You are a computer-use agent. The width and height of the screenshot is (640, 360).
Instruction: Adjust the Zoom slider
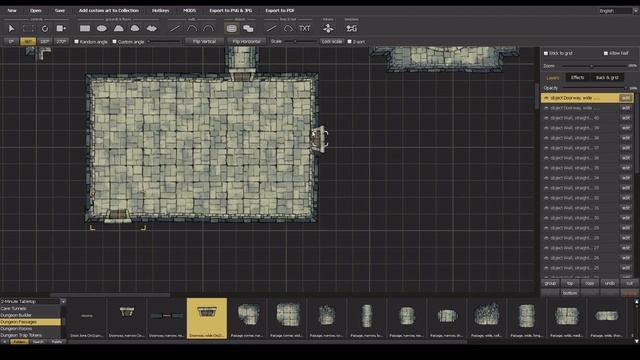(594, 66)
